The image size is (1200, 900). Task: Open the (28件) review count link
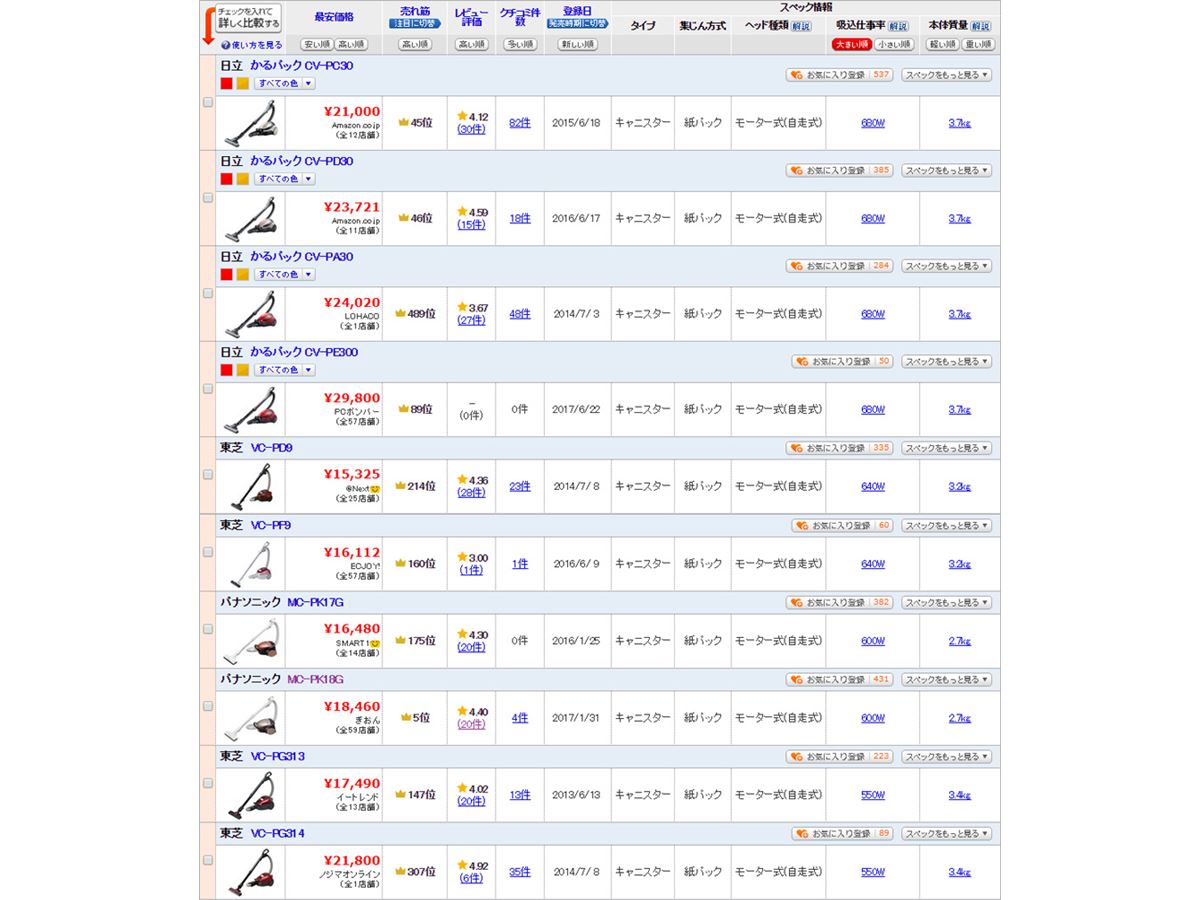(471, 493)
